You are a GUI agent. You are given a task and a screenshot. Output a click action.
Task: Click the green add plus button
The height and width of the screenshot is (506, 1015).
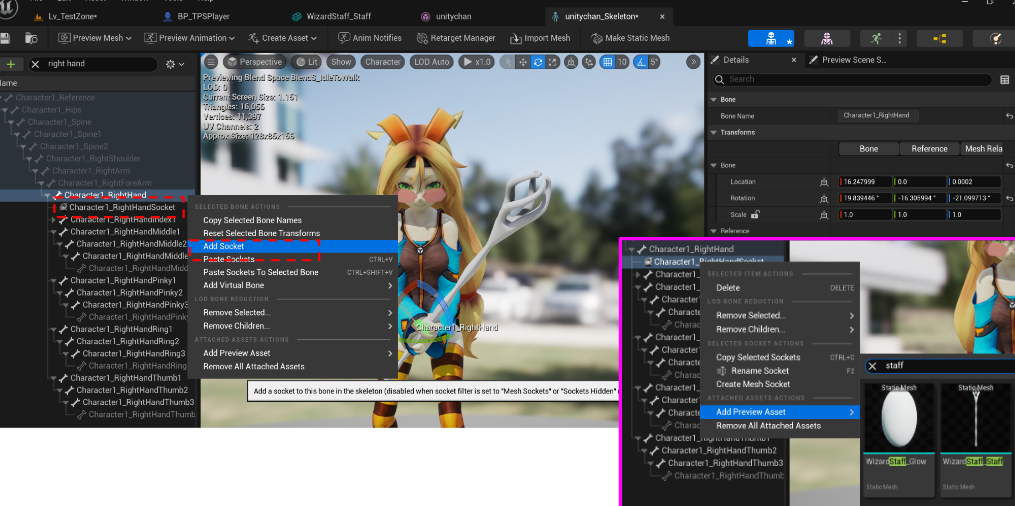(11, 64)
